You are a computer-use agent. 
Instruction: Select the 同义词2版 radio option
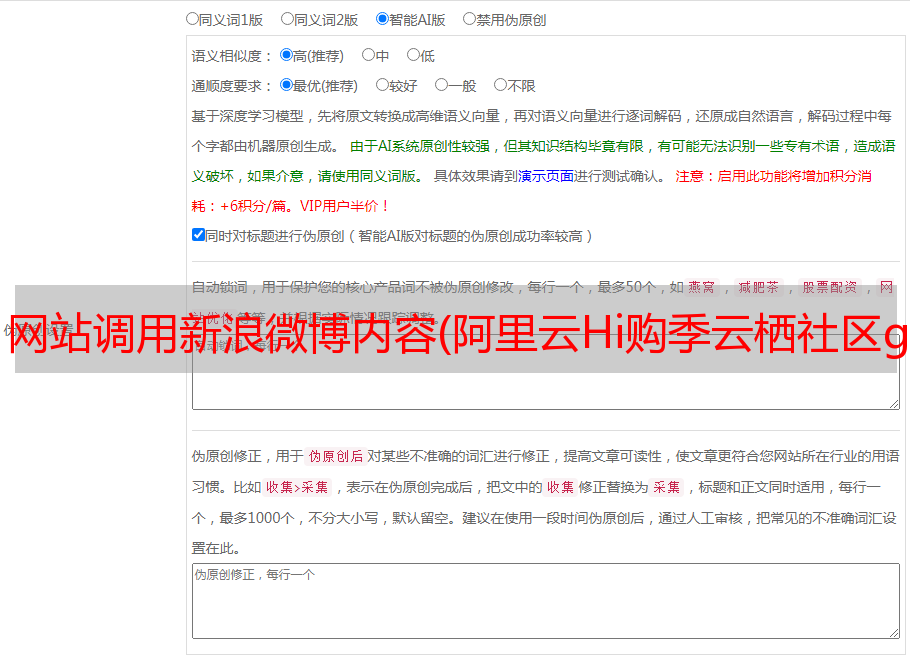287,19
